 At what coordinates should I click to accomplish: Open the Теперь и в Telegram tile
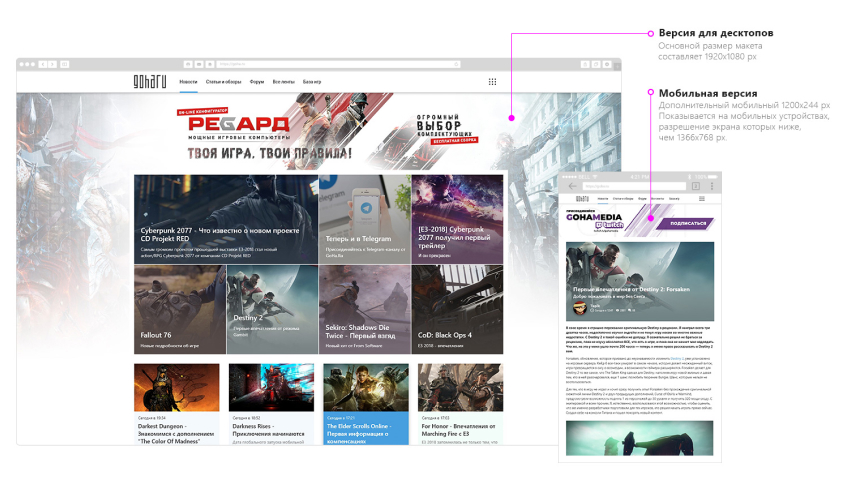click(365, 219)
